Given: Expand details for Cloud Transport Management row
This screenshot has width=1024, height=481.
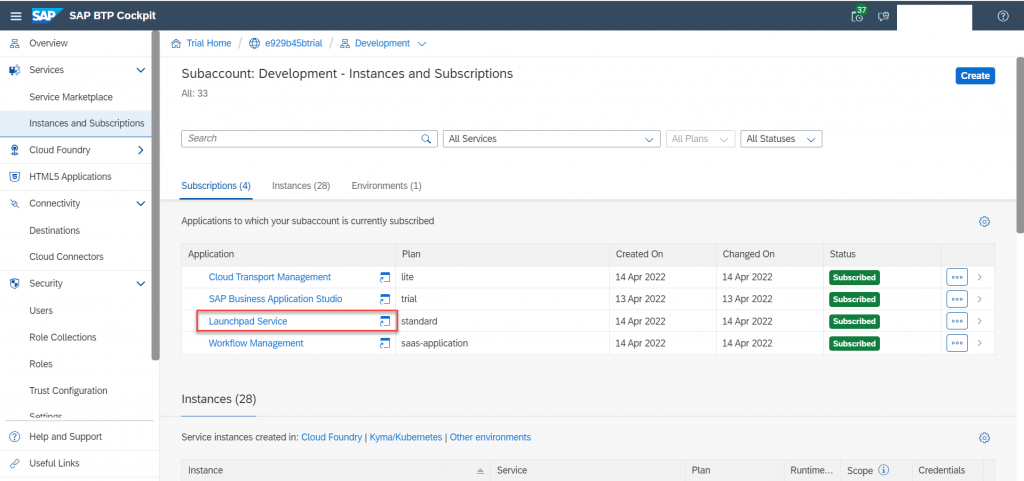Looking at the screenshot, I should pos(980,277).
